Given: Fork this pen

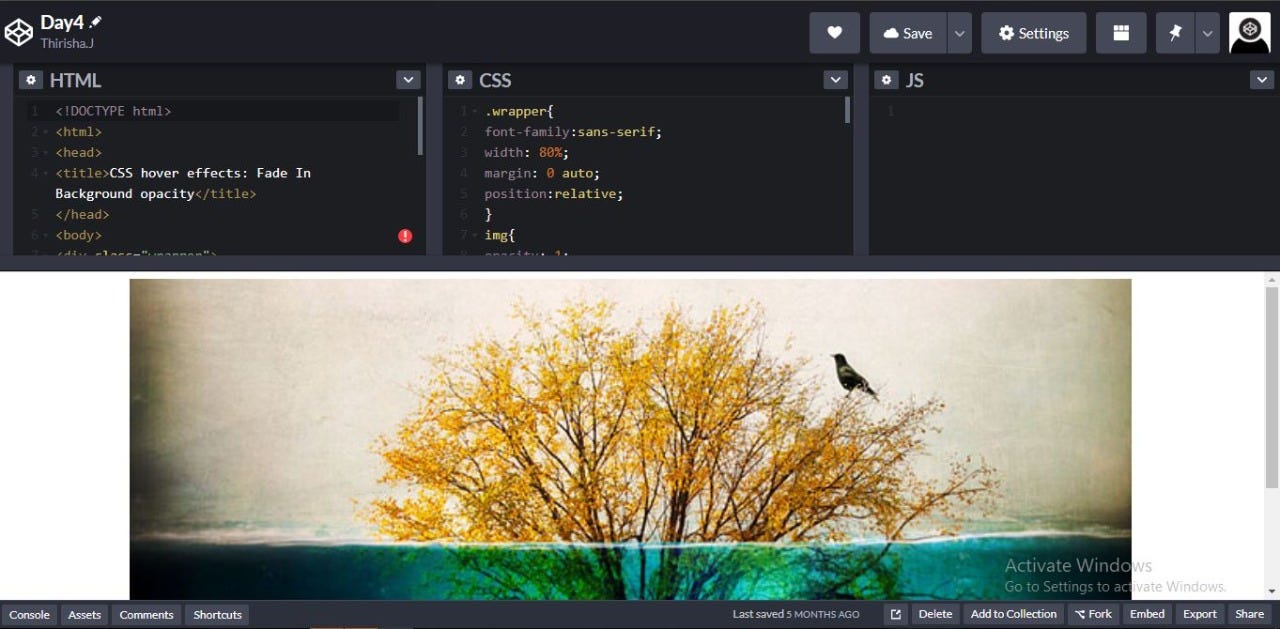Looking at the screenshot, I should point(1093,615).
